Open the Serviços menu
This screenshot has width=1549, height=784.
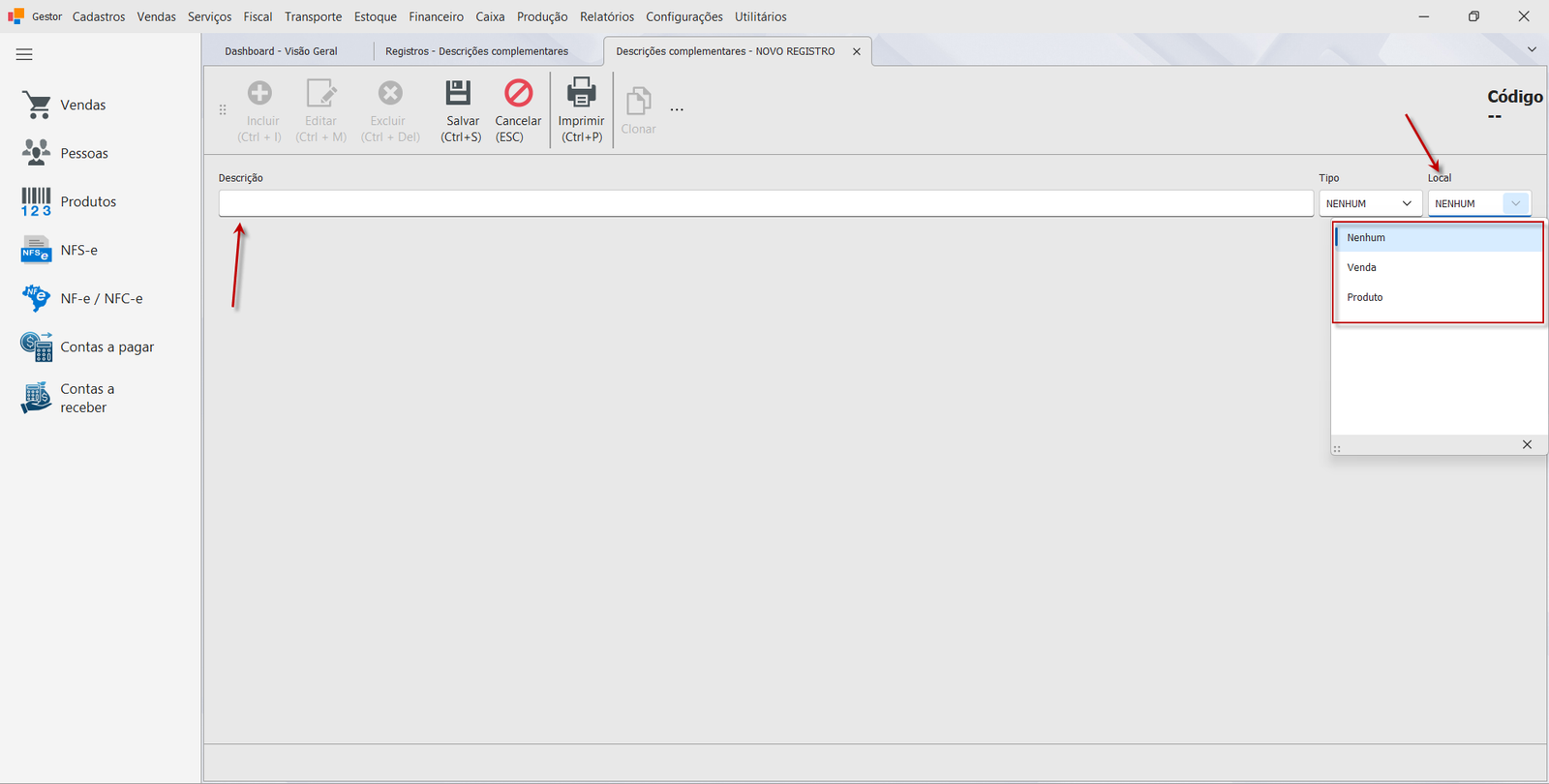pos(210,16)
